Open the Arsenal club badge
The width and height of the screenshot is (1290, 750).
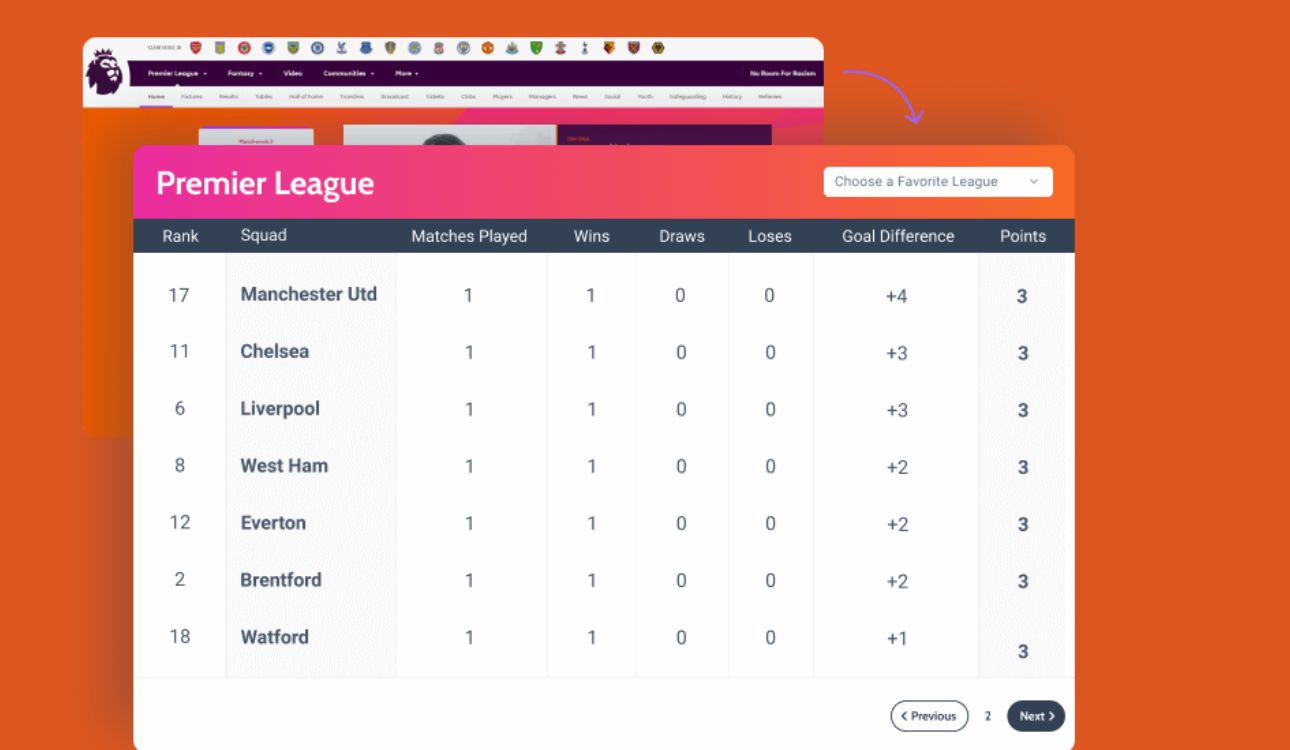[x=195, y=48]
